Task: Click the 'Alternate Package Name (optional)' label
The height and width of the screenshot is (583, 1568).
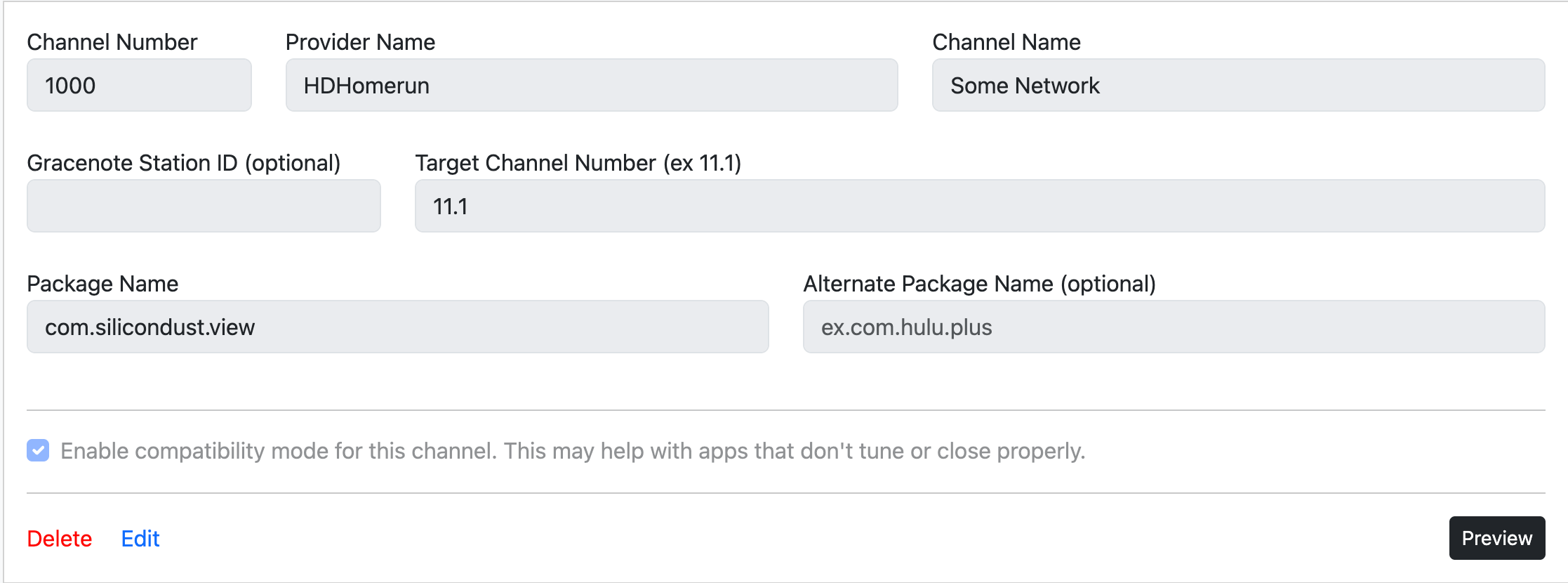Action: point(979,284)
